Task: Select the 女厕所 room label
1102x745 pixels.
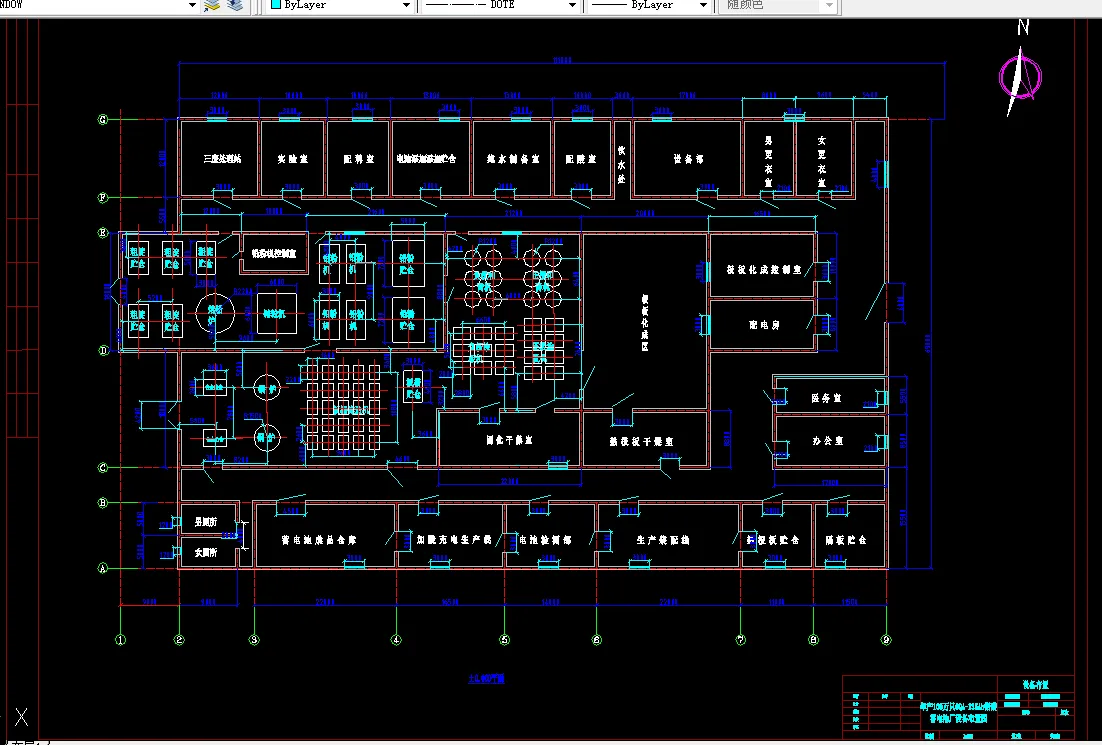Action: pyautogui.click(x=205, y=552)
